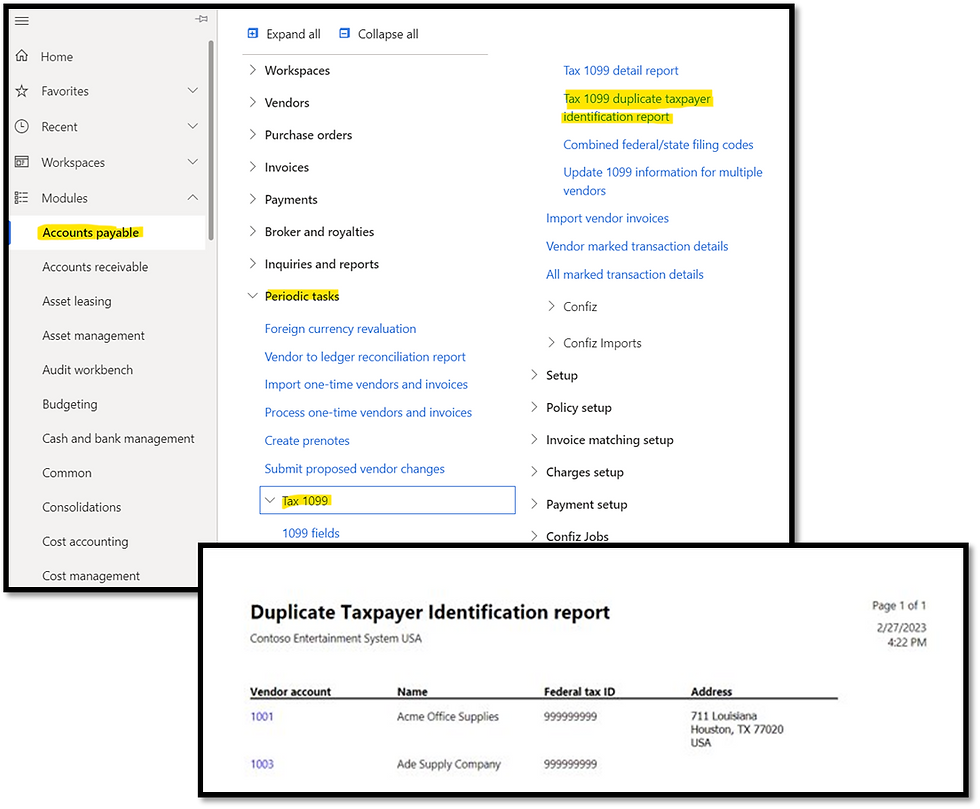
Task: Open the Cost accounting module
Action: 85,542
